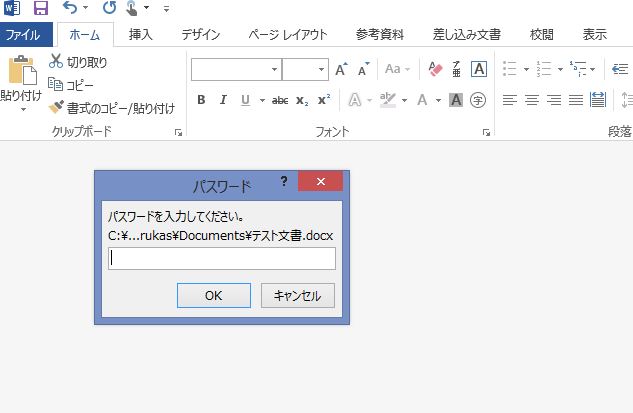The width and height of the screenshot is (633, 413).
Task: Click the password dialog help ? icon
Action: click(x=284, y=181)
